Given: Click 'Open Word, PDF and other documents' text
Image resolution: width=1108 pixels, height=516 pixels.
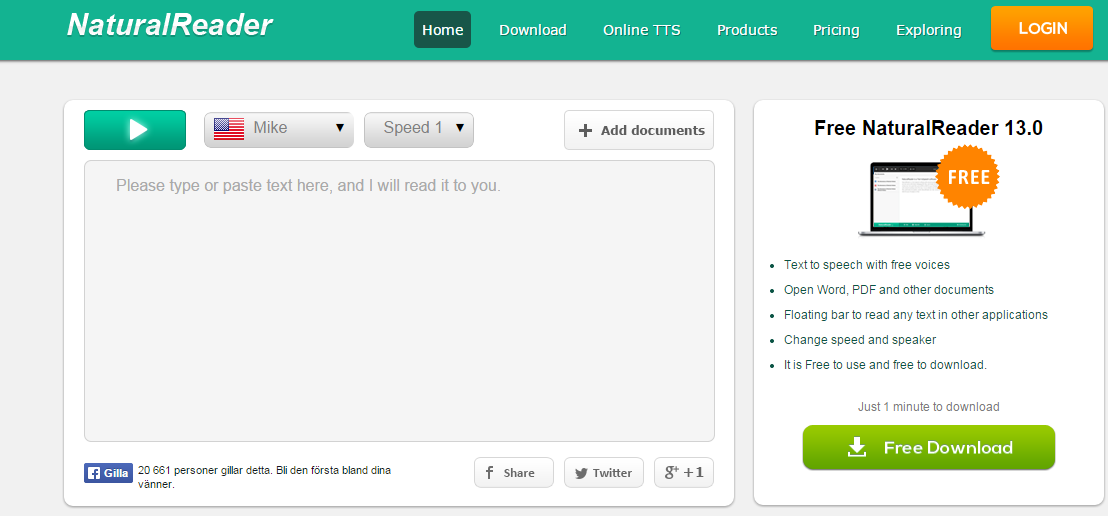Looking at the screenshot, I should (x=889, y=290).
